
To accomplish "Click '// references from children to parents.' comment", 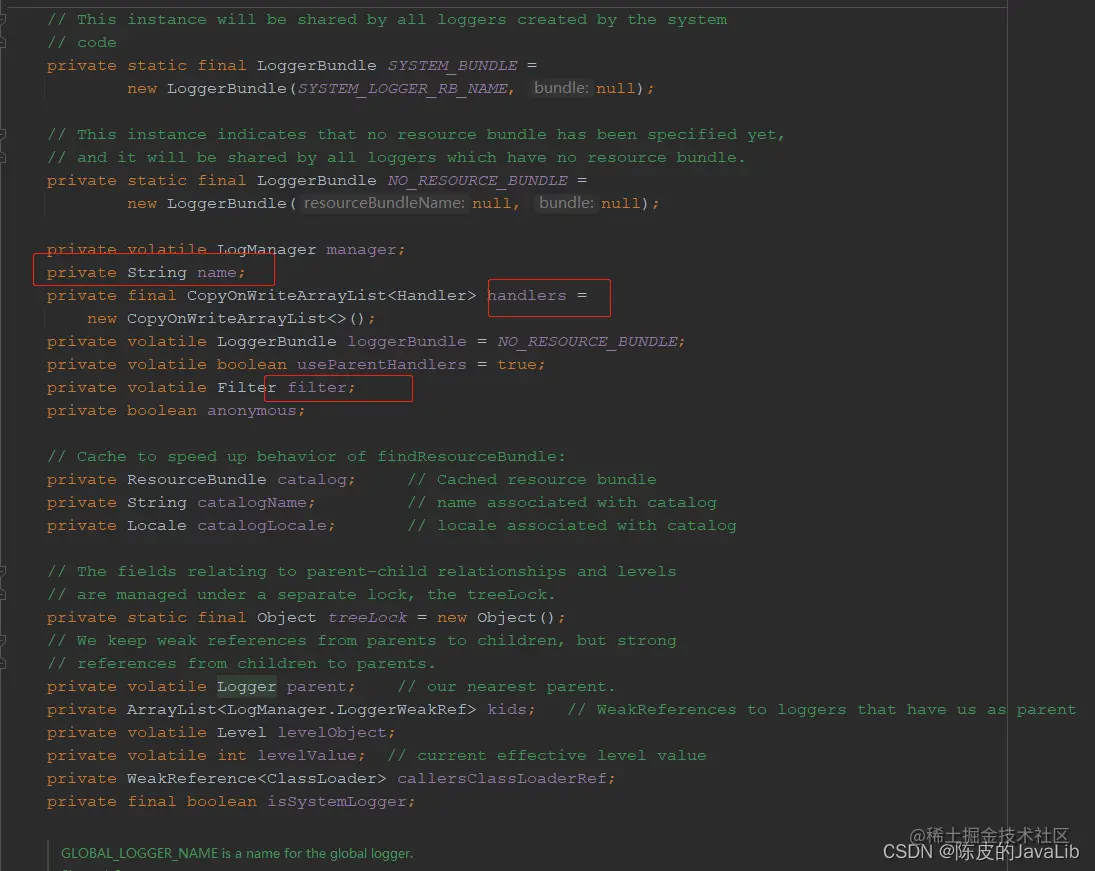I will click(x=242, y=664).
